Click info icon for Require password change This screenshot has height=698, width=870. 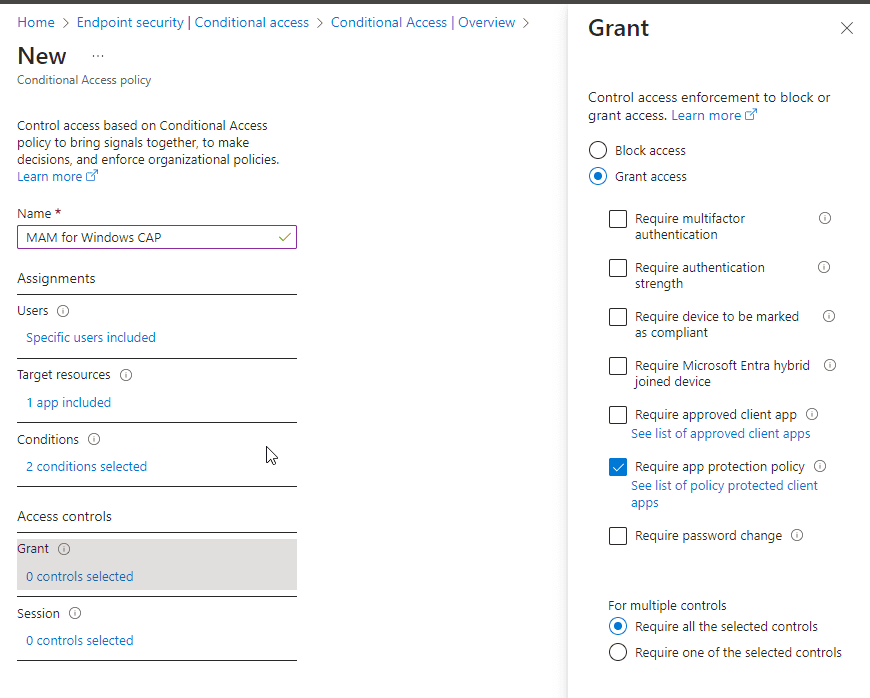(x=797, y=536)
